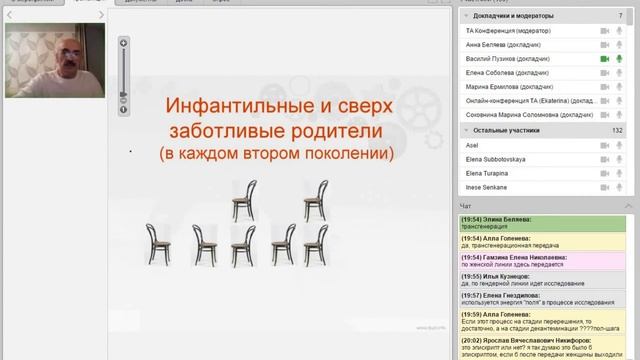Select participant Asel
Screen dimensions: 640x360
471,145
